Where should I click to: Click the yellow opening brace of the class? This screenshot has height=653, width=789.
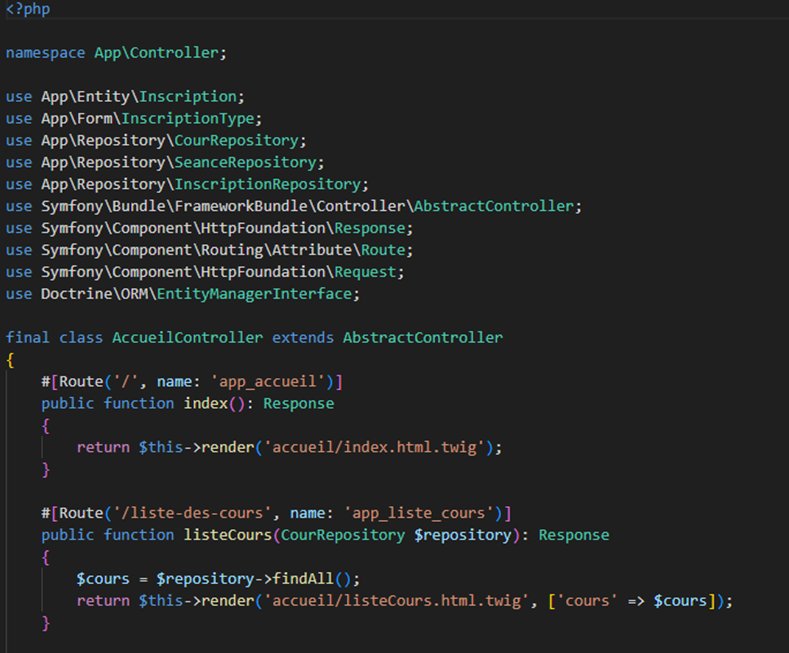tap(10, 360)
